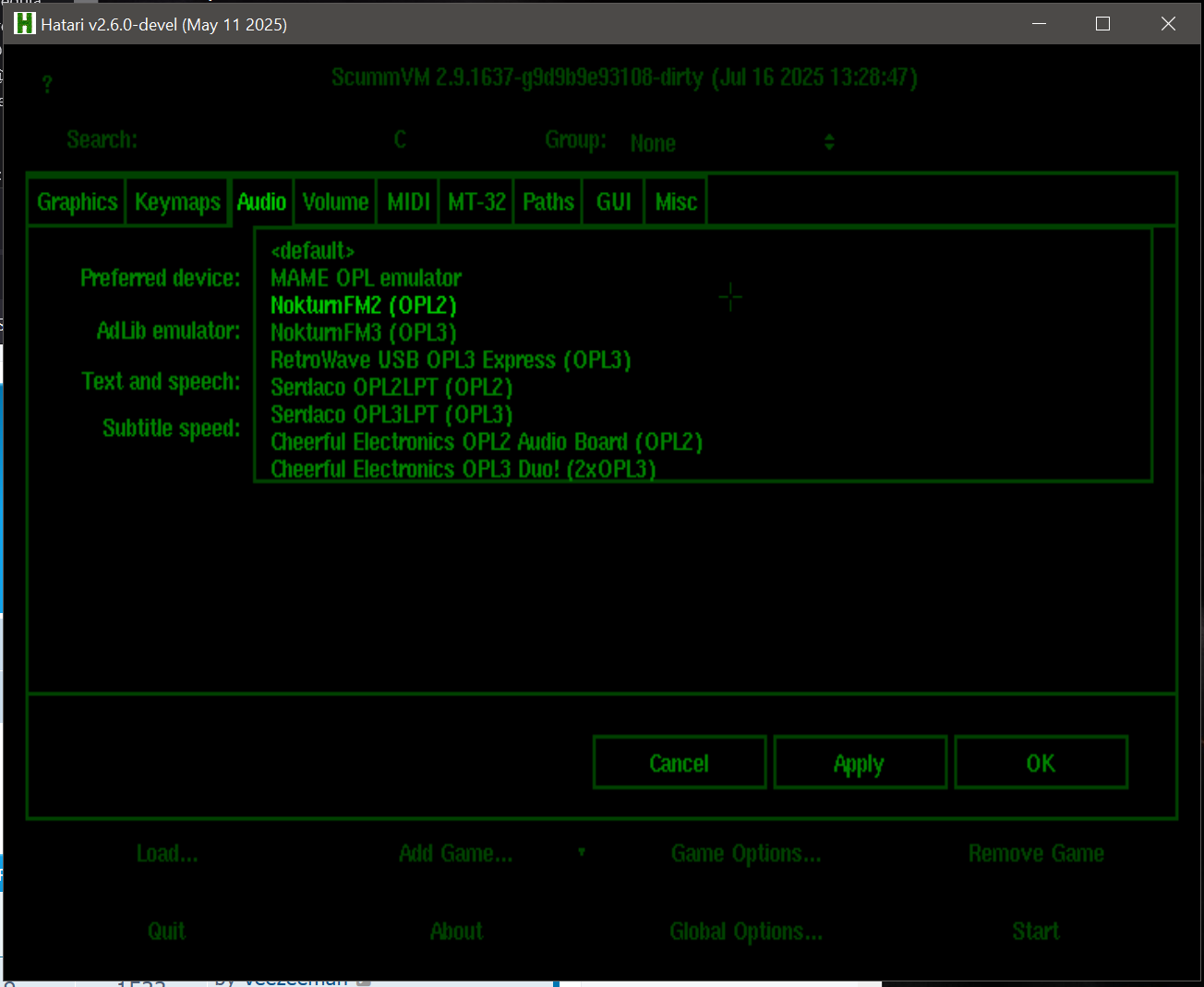Click the Remove Game button

(1036, 853)
